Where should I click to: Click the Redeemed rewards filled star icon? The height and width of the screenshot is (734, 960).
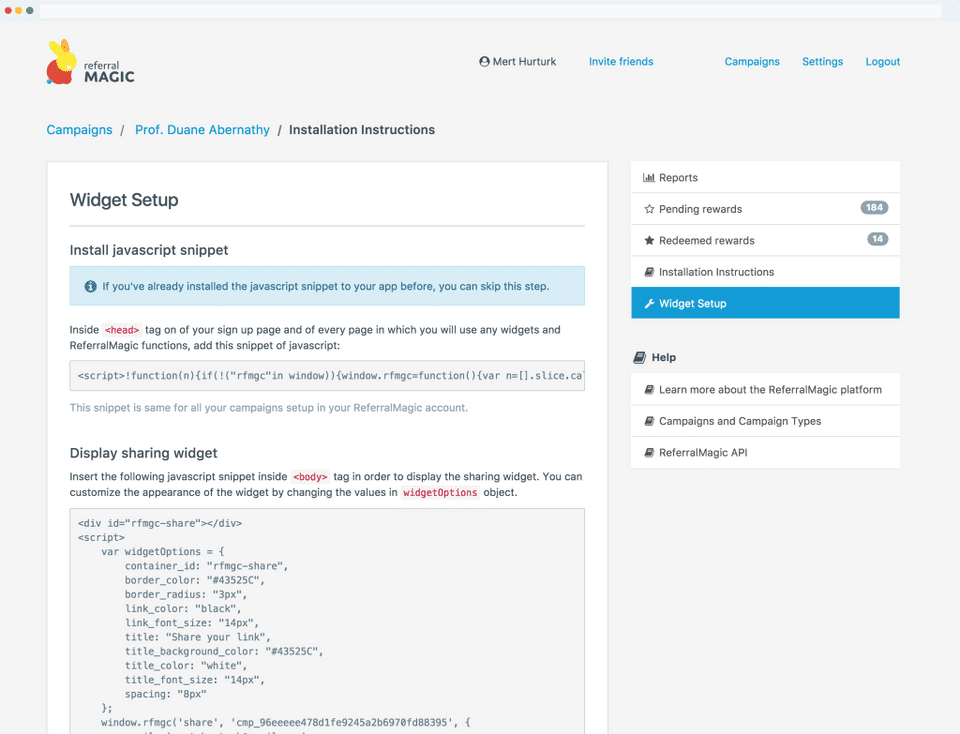(x=649, y=241)
